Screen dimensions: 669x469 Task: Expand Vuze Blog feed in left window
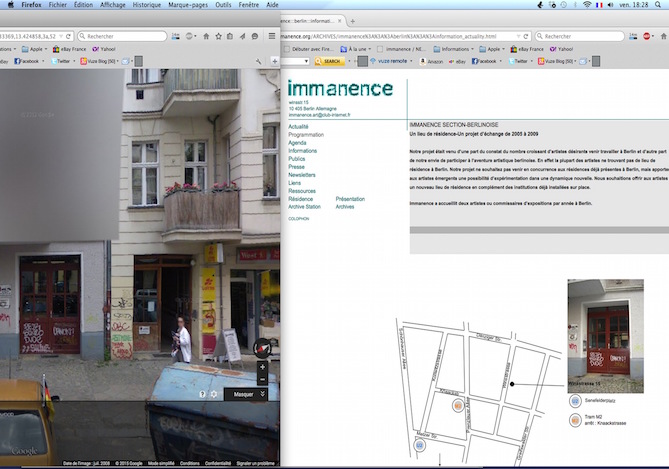[x=119, y=61]
